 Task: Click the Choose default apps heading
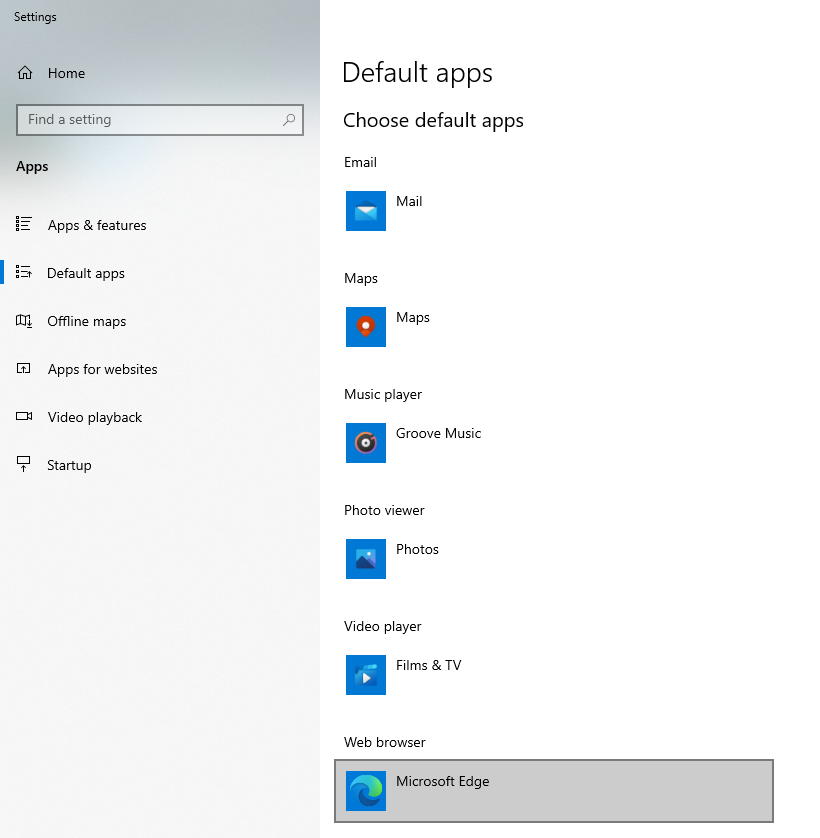[433, 121]
